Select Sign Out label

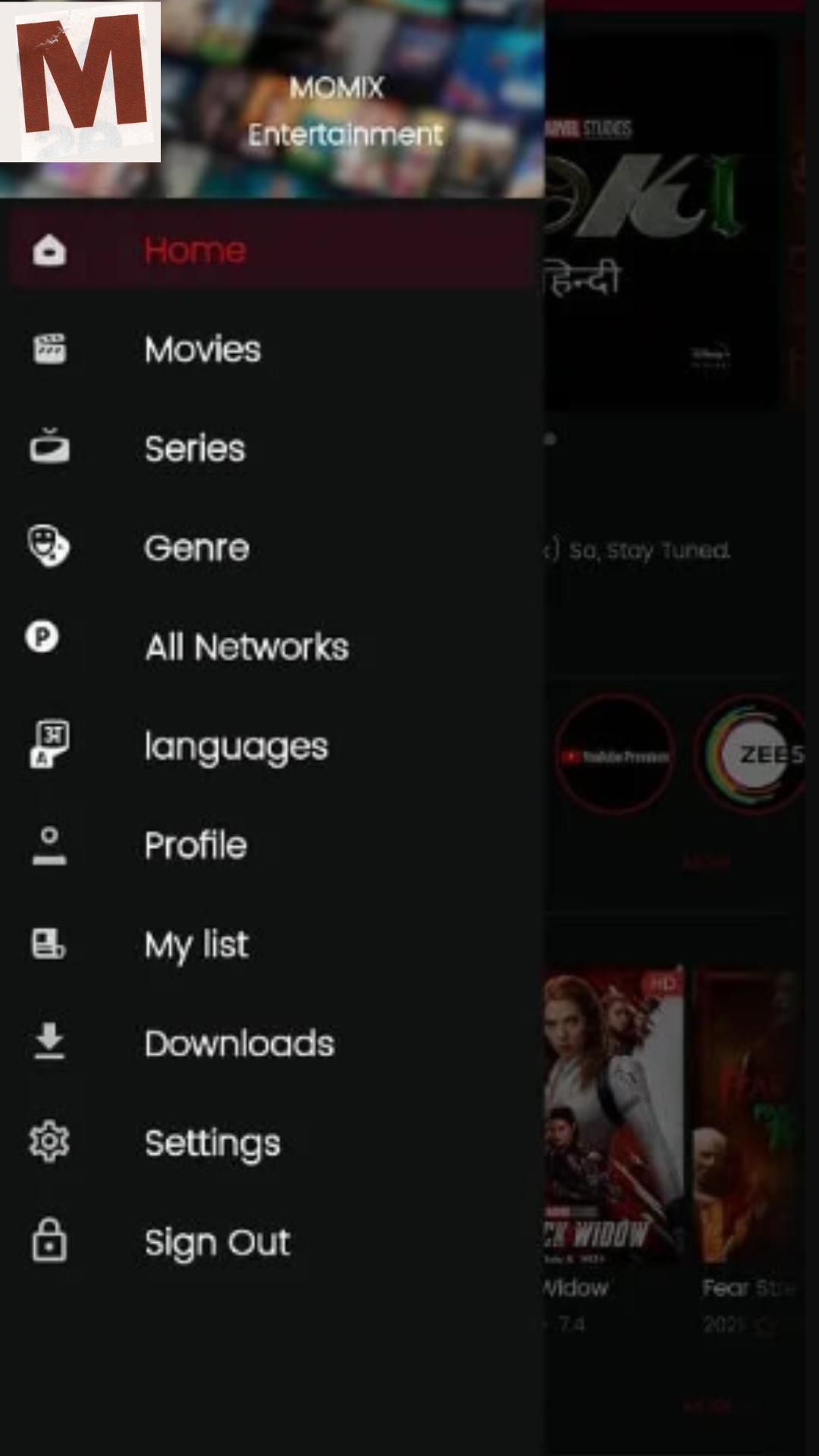tap(218, 1243)
